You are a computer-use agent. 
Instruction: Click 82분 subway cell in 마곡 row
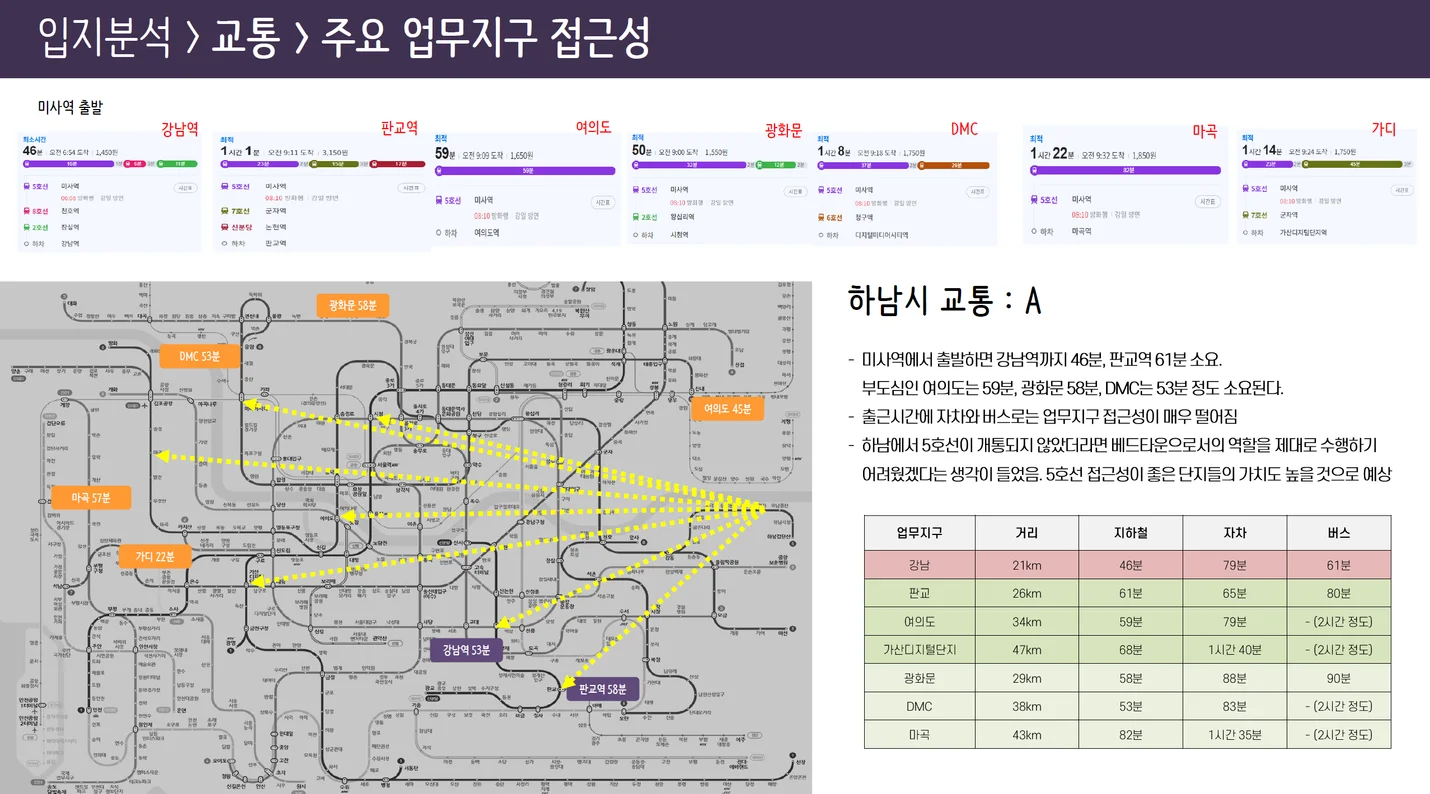point(1130,735)
